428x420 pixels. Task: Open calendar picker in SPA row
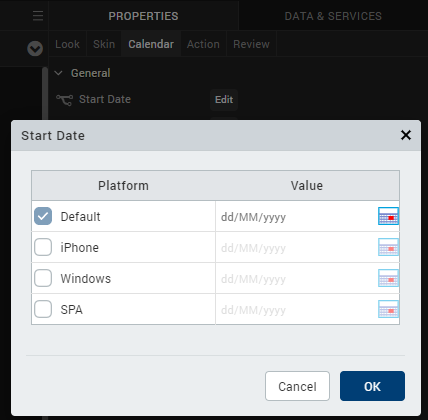388,309
